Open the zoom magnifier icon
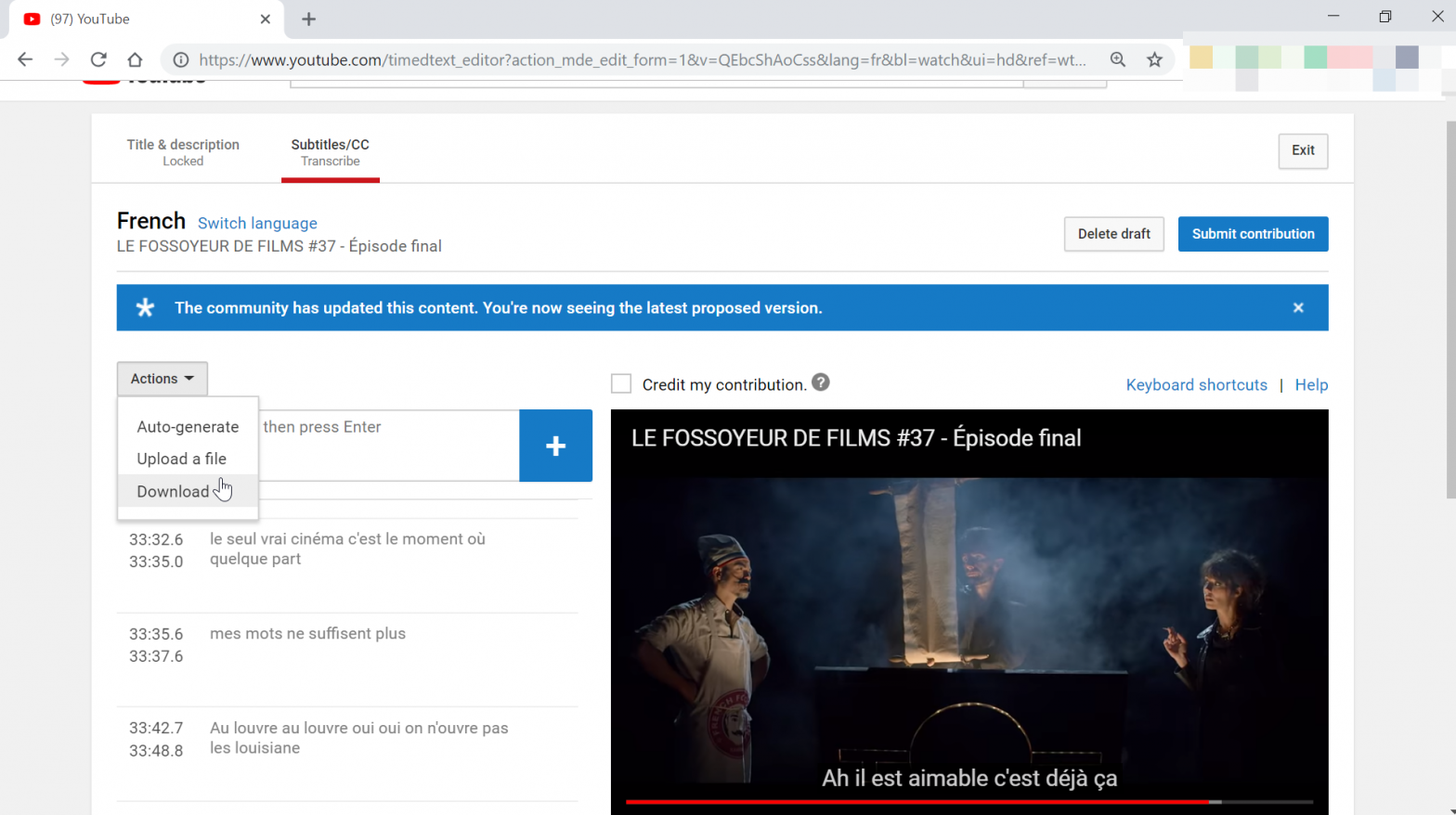1456x815 pixels. click(1118, 59)
